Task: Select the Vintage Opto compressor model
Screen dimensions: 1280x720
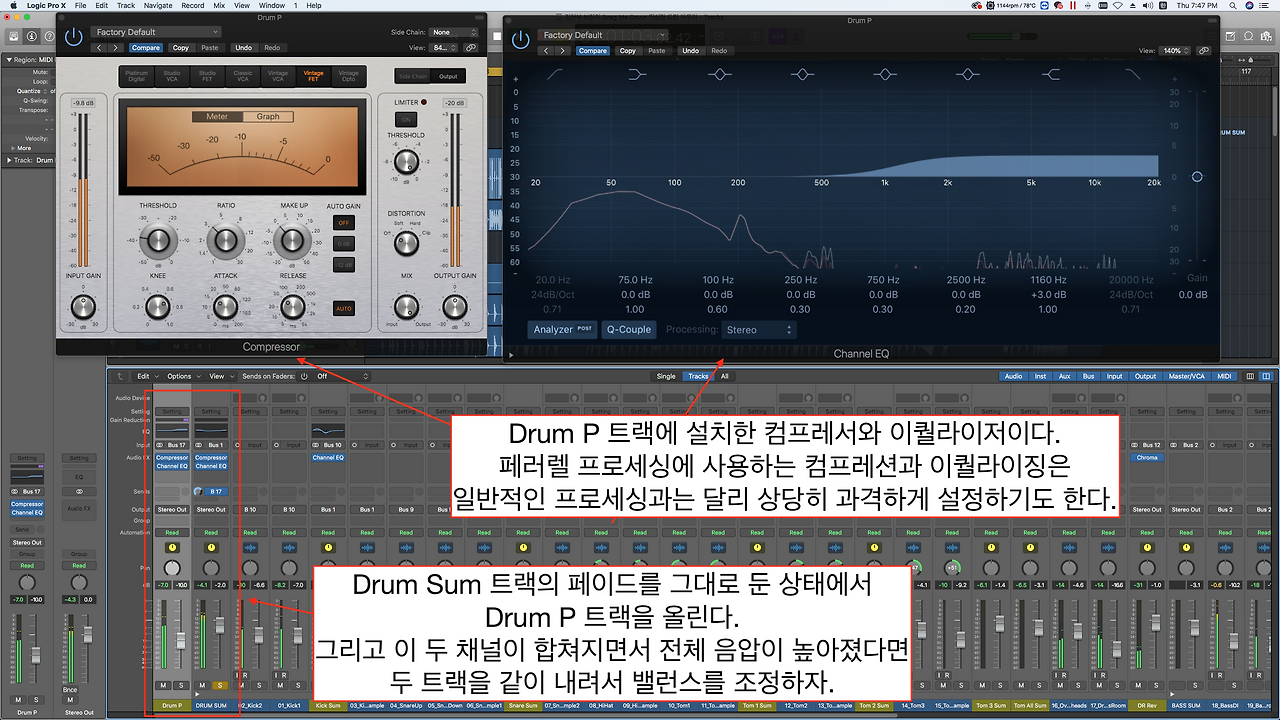Action: [348, 76]
